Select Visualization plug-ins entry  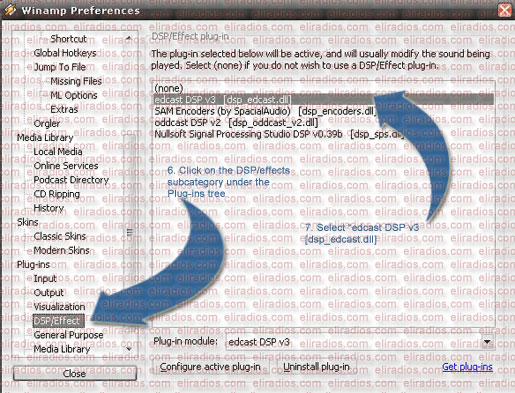(x=59, y=307)
